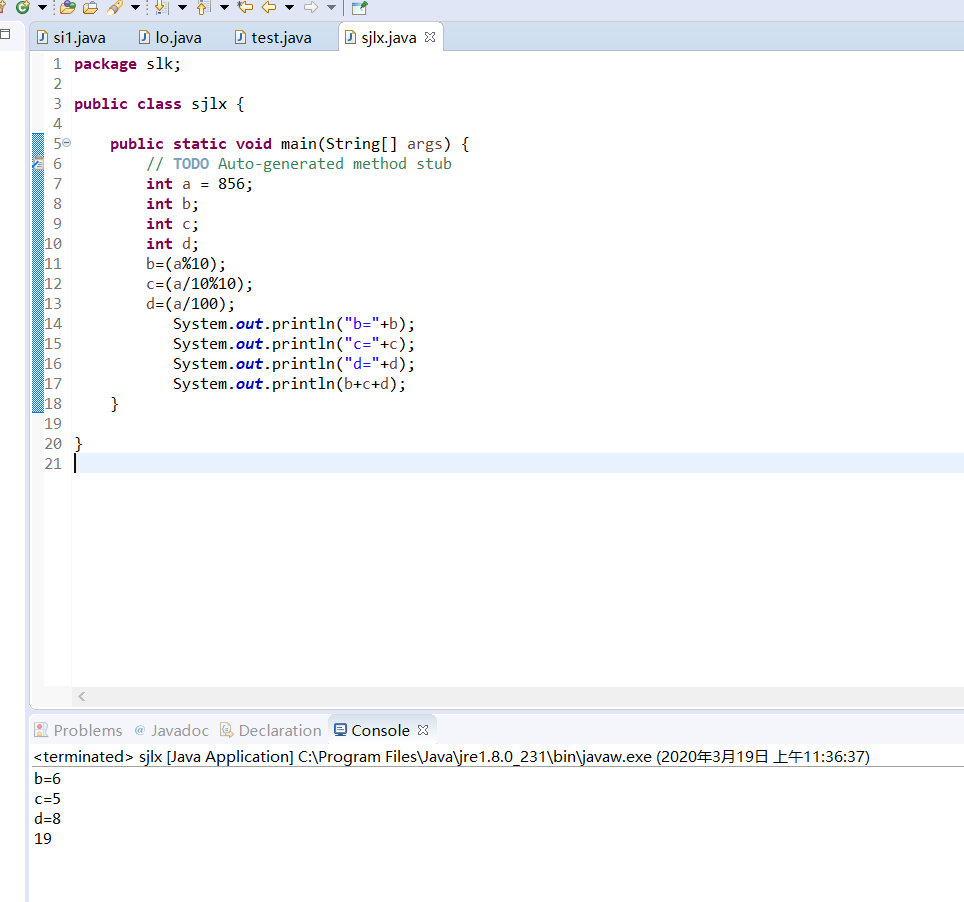The image size is (964, 902).
Task: Open the Next Annotation dropdown arrow
Action: [x=183, y=7]
